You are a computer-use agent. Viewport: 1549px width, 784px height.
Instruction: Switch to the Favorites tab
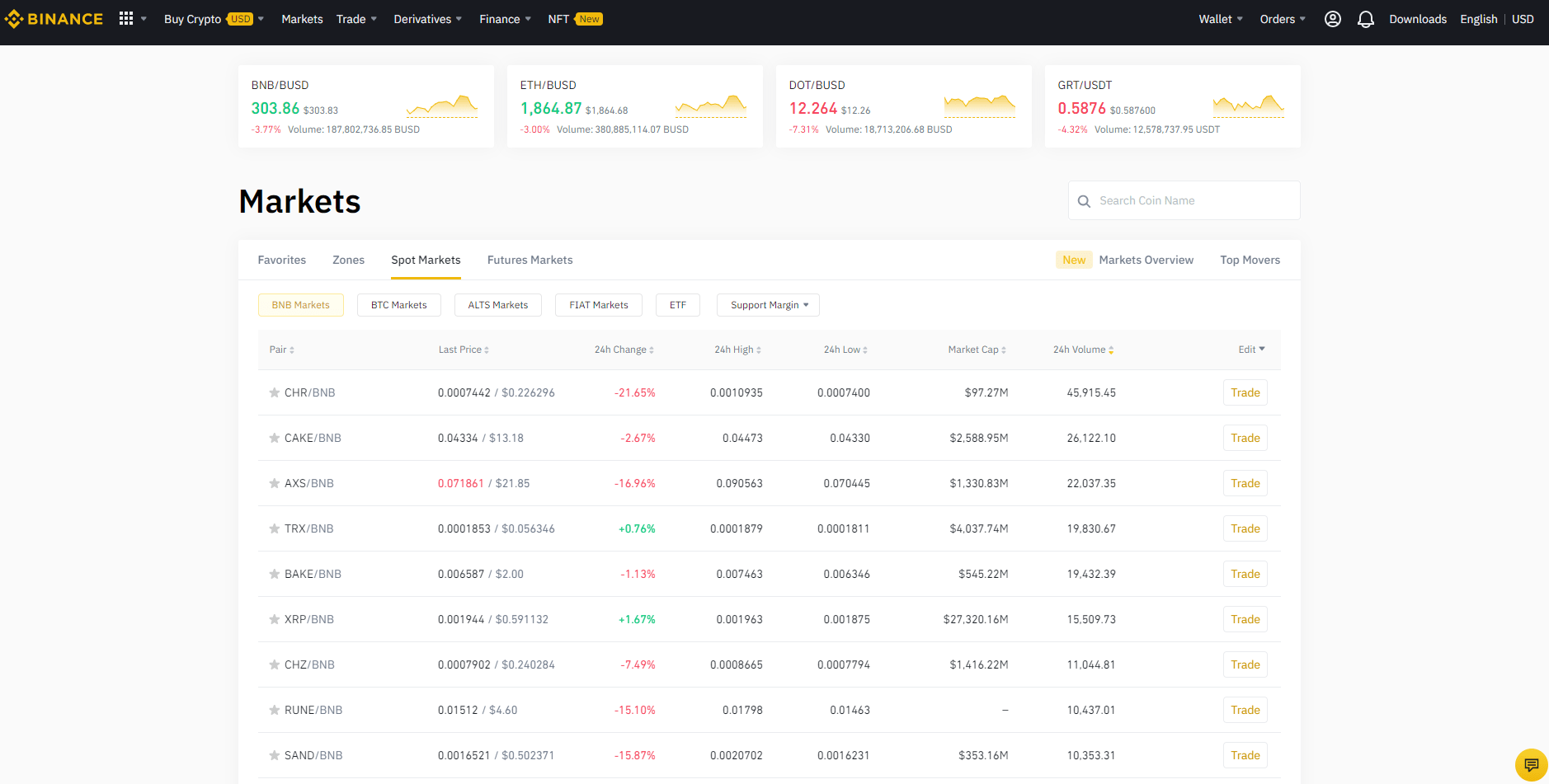(x=281, y=260)
